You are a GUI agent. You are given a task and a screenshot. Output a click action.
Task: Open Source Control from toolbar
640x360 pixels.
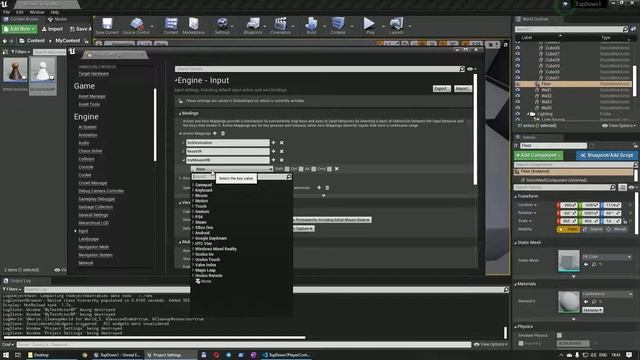[x=136, y=25]
